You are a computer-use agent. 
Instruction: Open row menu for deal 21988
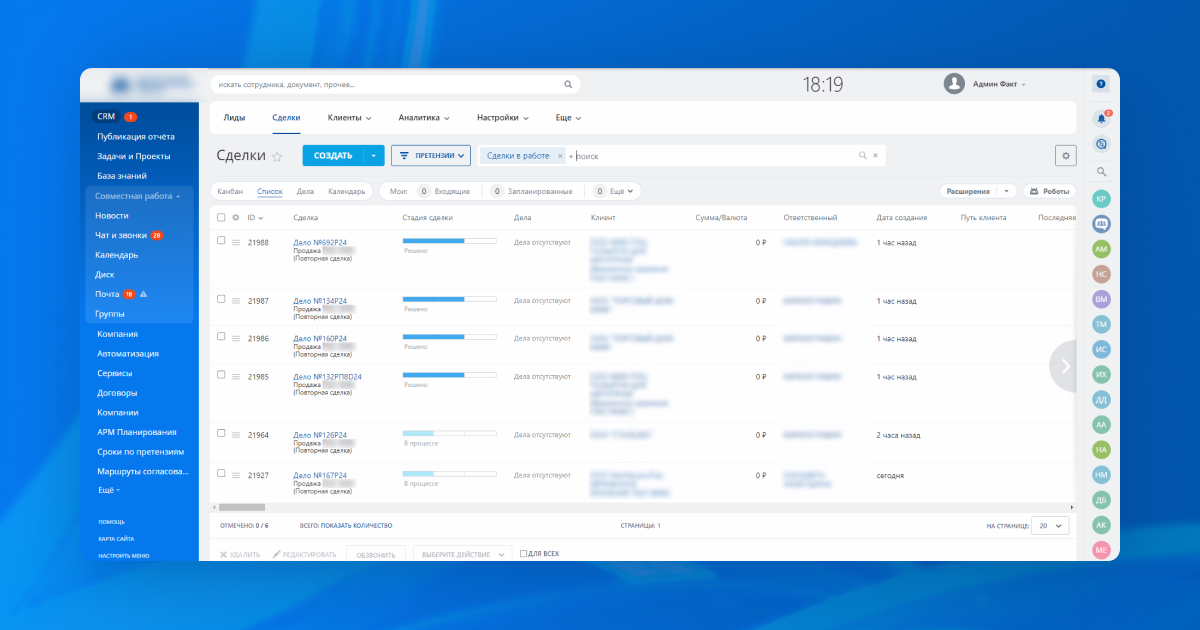(236, 243)
